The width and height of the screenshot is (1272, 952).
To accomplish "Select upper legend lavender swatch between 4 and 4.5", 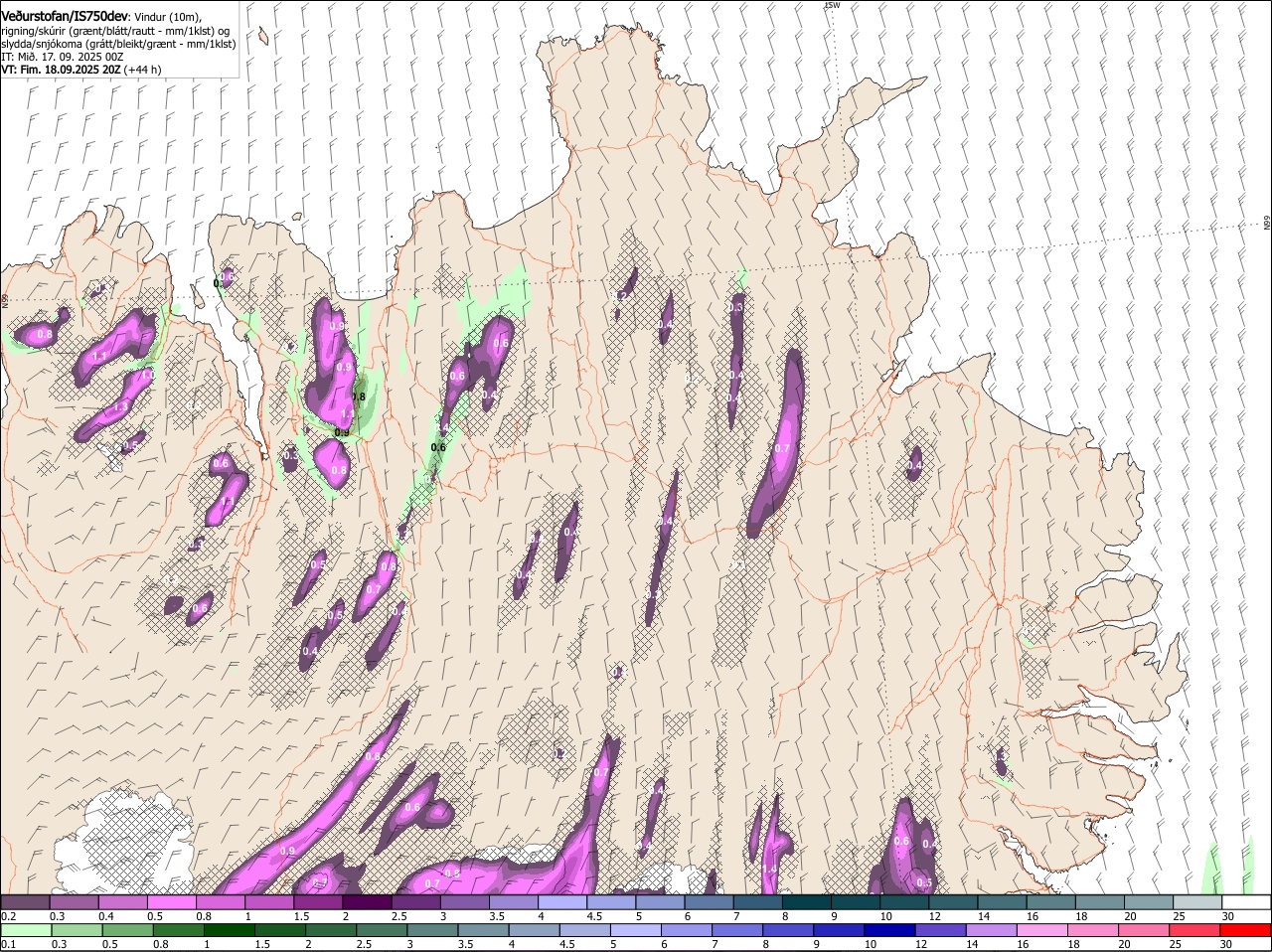I will tap(562, 902).
